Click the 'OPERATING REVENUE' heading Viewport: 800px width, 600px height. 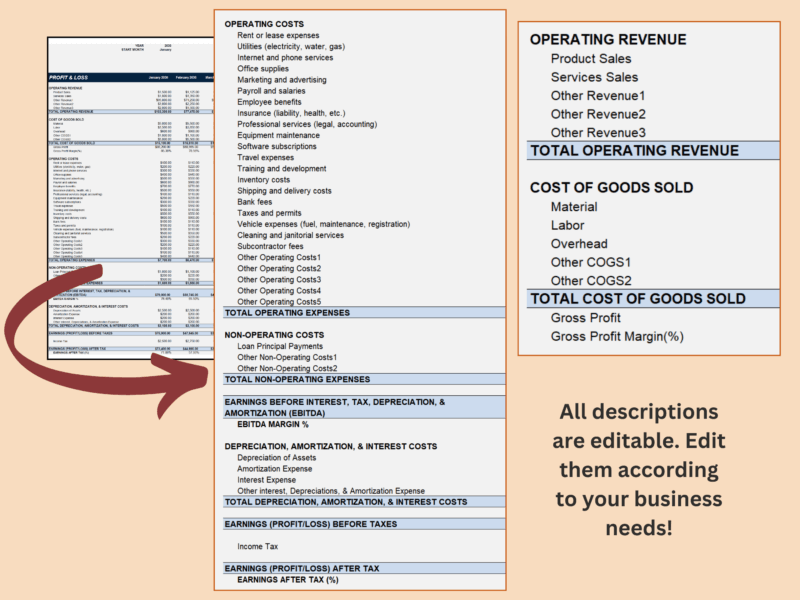tap(608, 39)
